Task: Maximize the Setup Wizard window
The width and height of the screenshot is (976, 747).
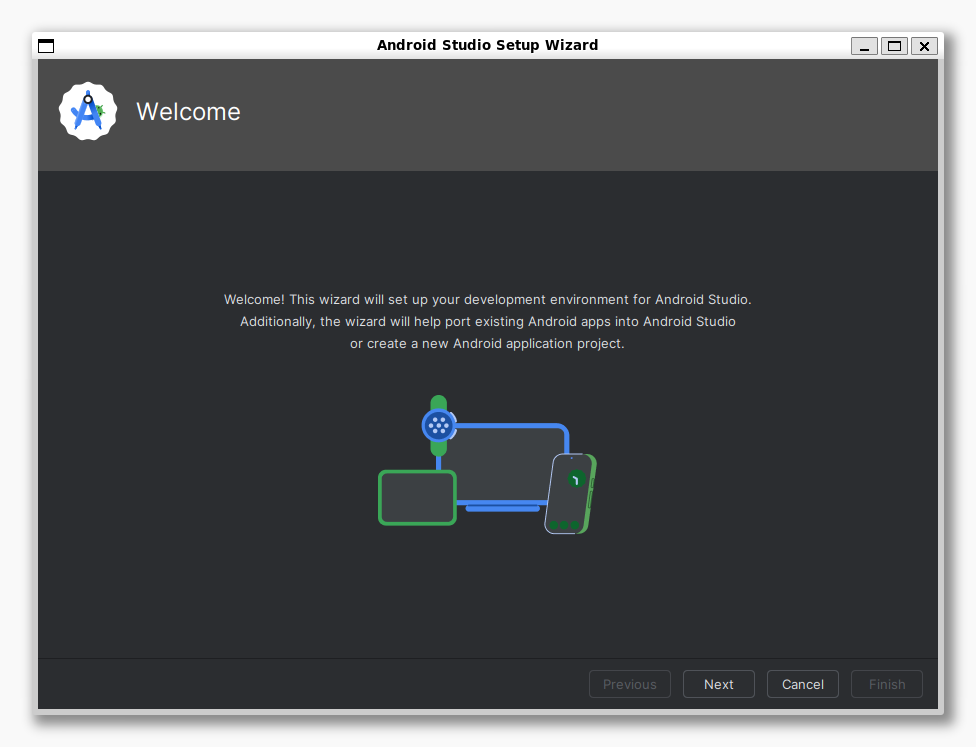Action: tap(894, 46)
